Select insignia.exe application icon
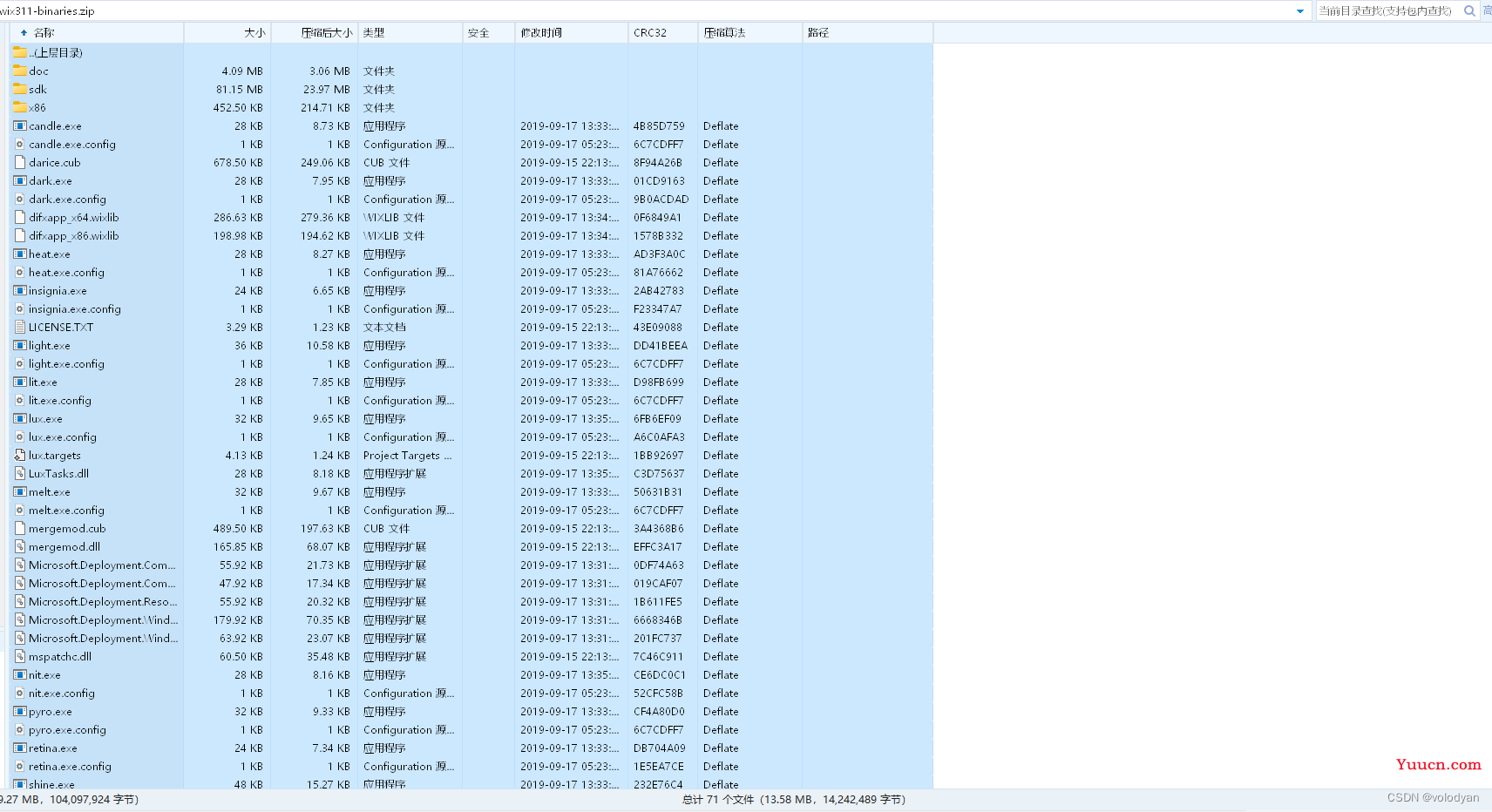This screenshot has width=1492, height=812. (20, 290)
